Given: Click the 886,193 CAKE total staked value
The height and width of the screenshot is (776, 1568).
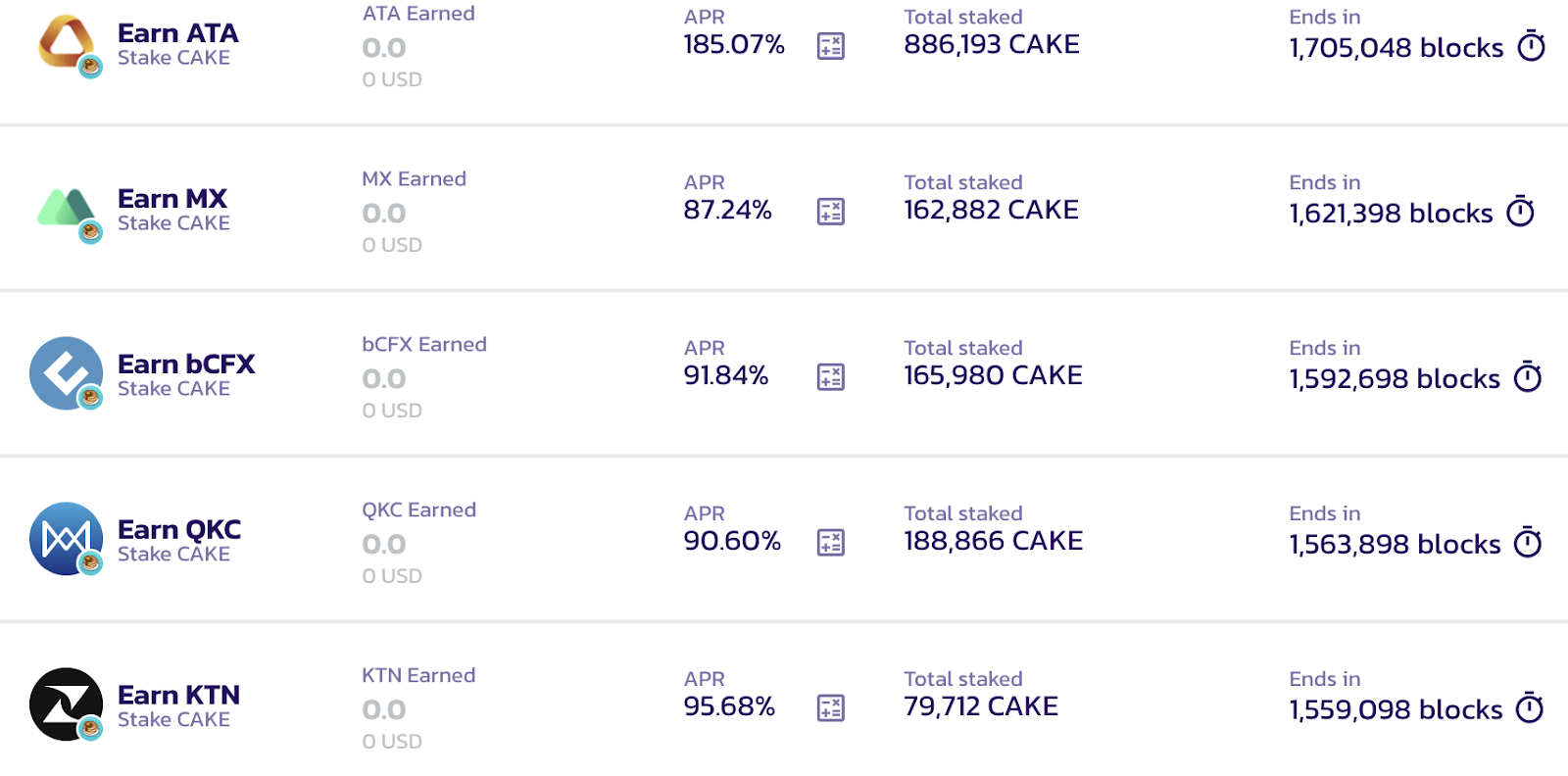Looking at the screenshot, I should 992,45.
